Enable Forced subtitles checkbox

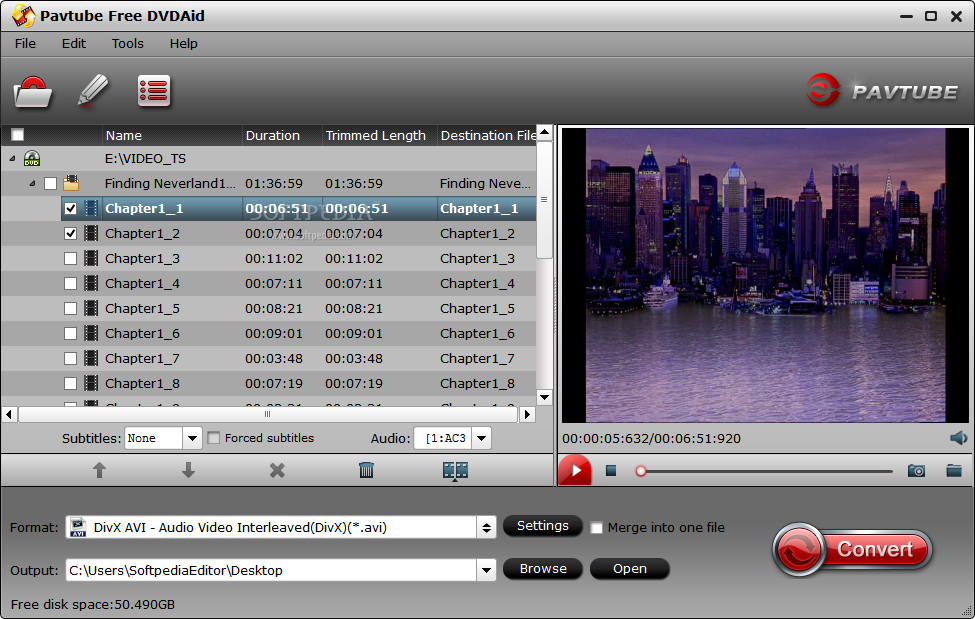[214, 438]
